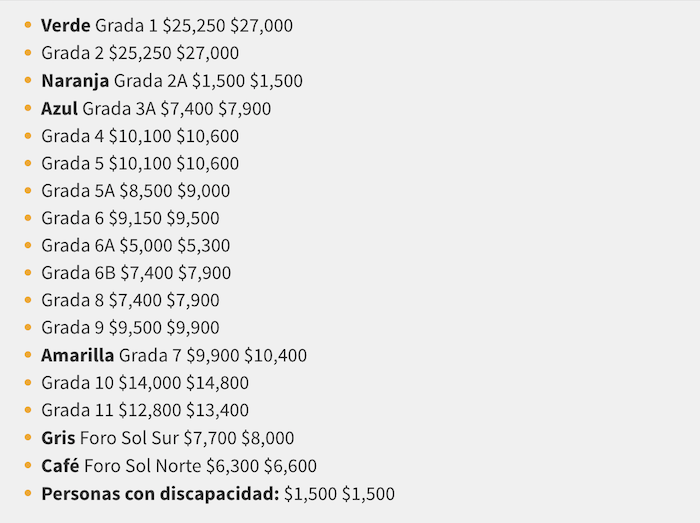The image size is (700, 523).
Task: Select the Grada 2 list item
Action: [x=140, y=53]
